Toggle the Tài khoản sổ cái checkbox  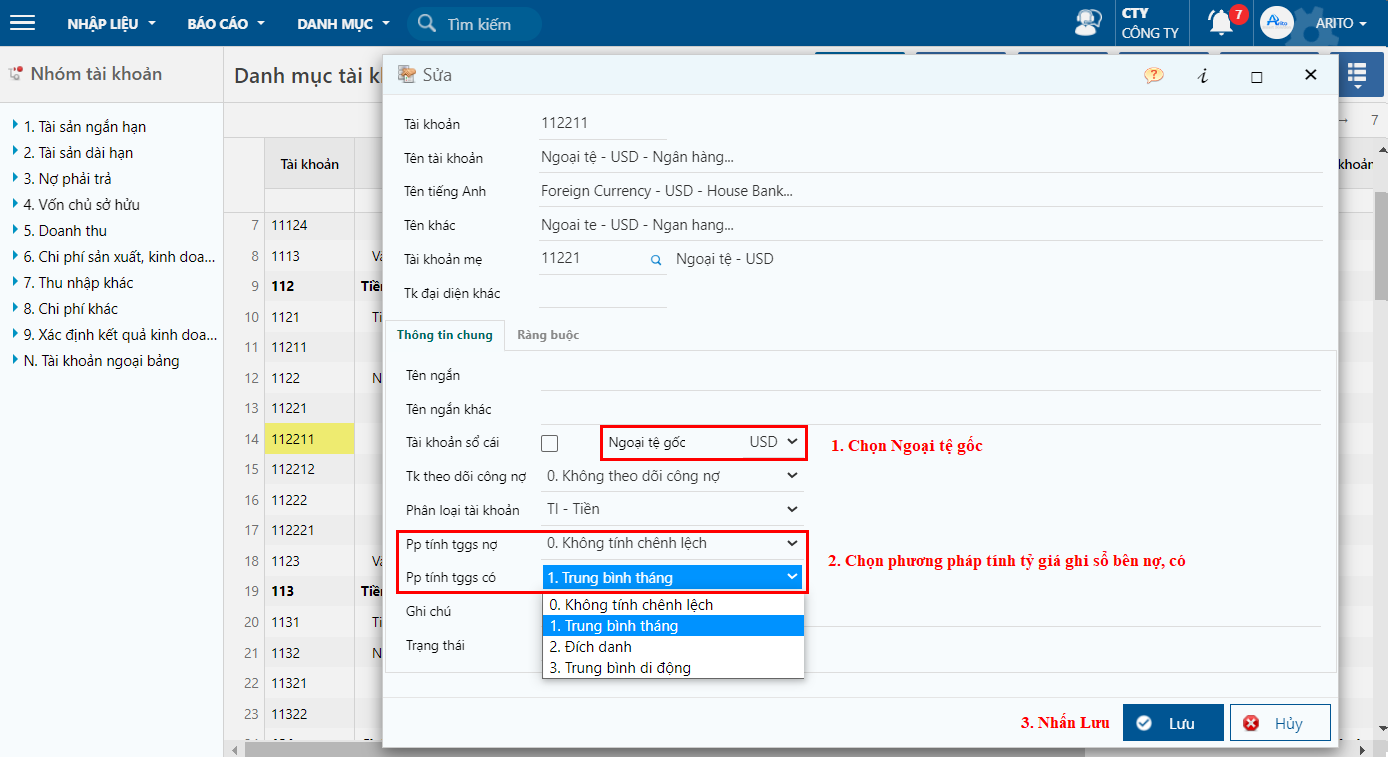(549, 443)
